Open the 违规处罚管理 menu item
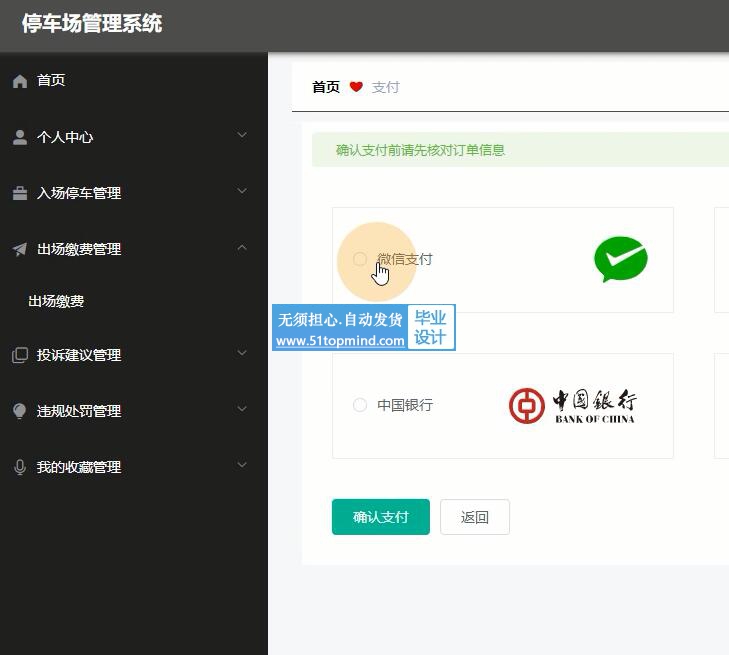Image resolution: width=729 pixels, height=655 pixels. coord(134,411)
